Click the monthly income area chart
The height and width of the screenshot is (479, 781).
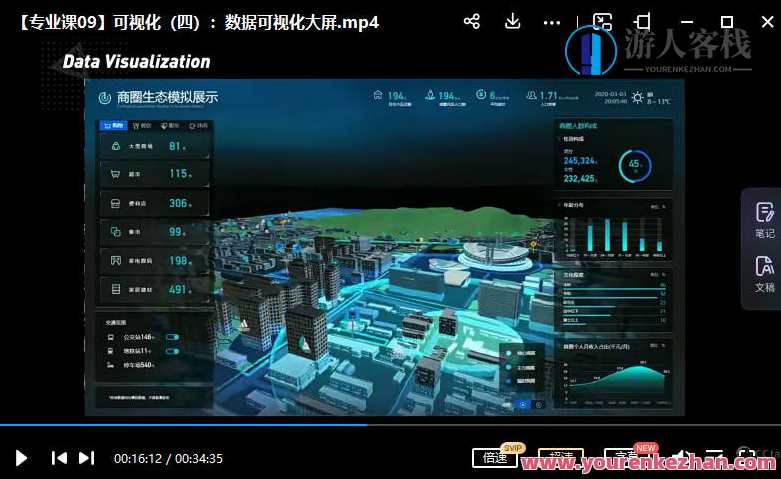click(x=616, y=381)
